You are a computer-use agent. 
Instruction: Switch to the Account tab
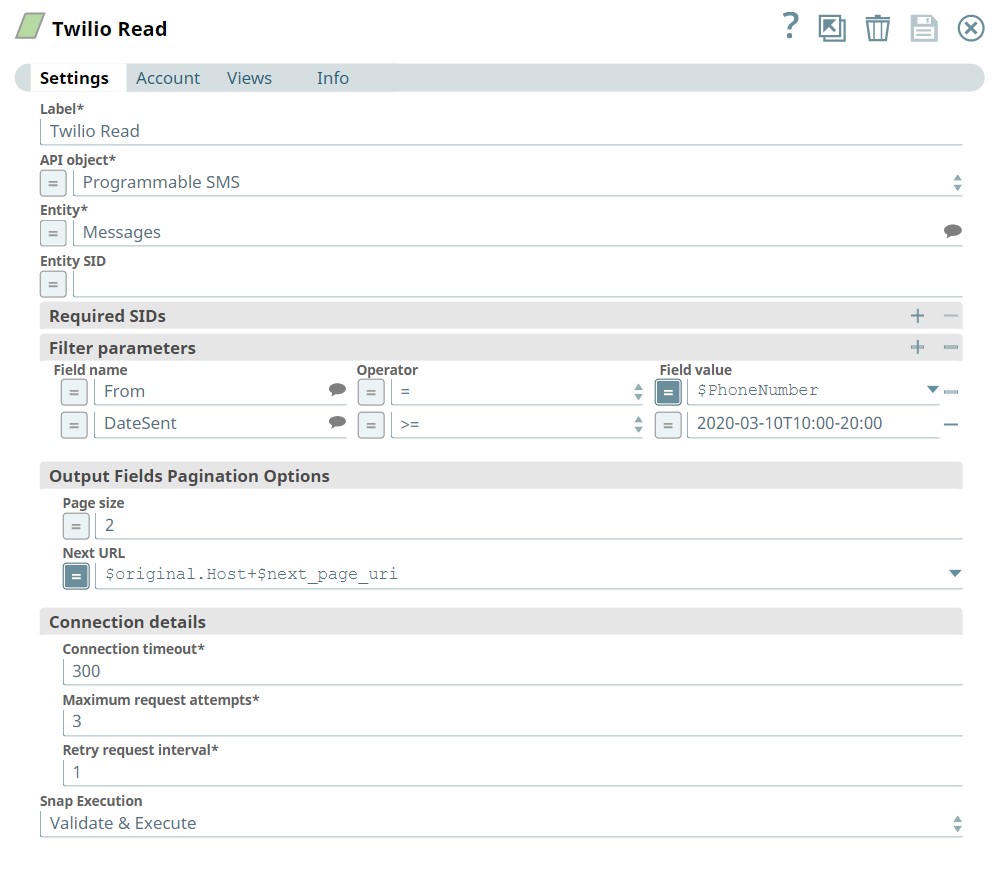[x=168, y=78]
